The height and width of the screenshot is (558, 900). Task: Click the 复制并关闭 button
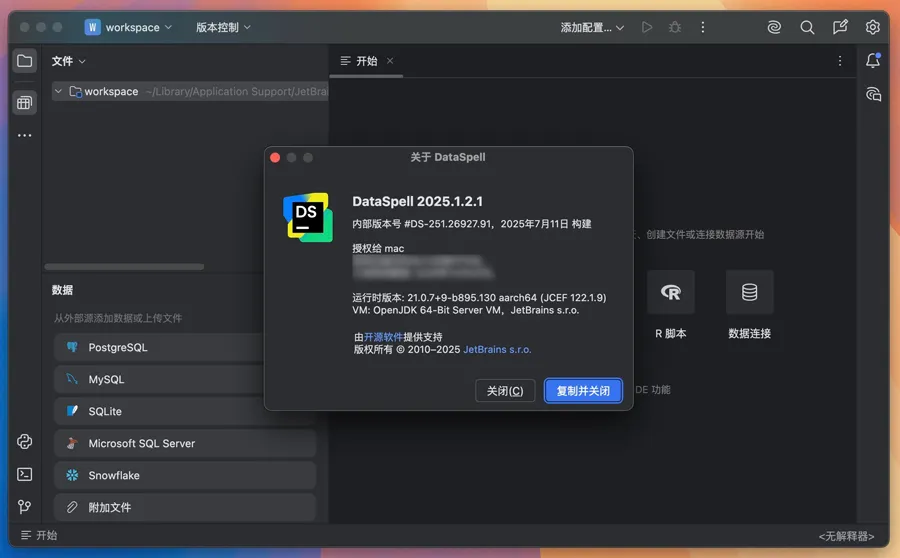pyautogui.click(x=583, y=391)
